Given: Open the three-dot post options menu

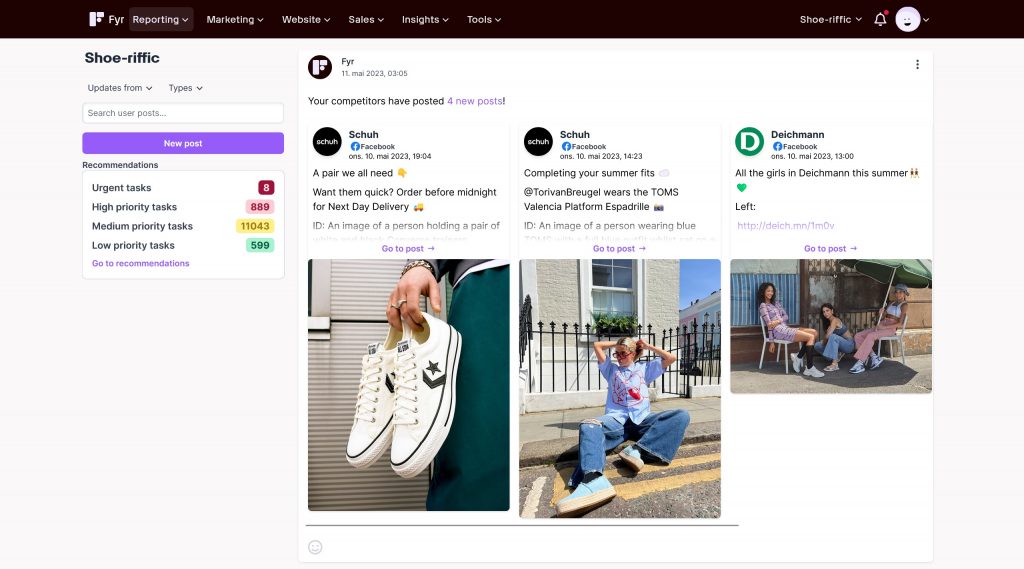Looking at the screenshot, I should (x=917, y=64).
